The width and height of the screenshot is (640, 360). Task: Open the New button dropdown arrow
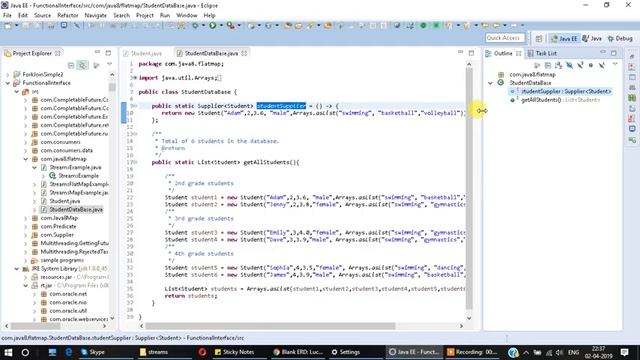tap(16, 26)
